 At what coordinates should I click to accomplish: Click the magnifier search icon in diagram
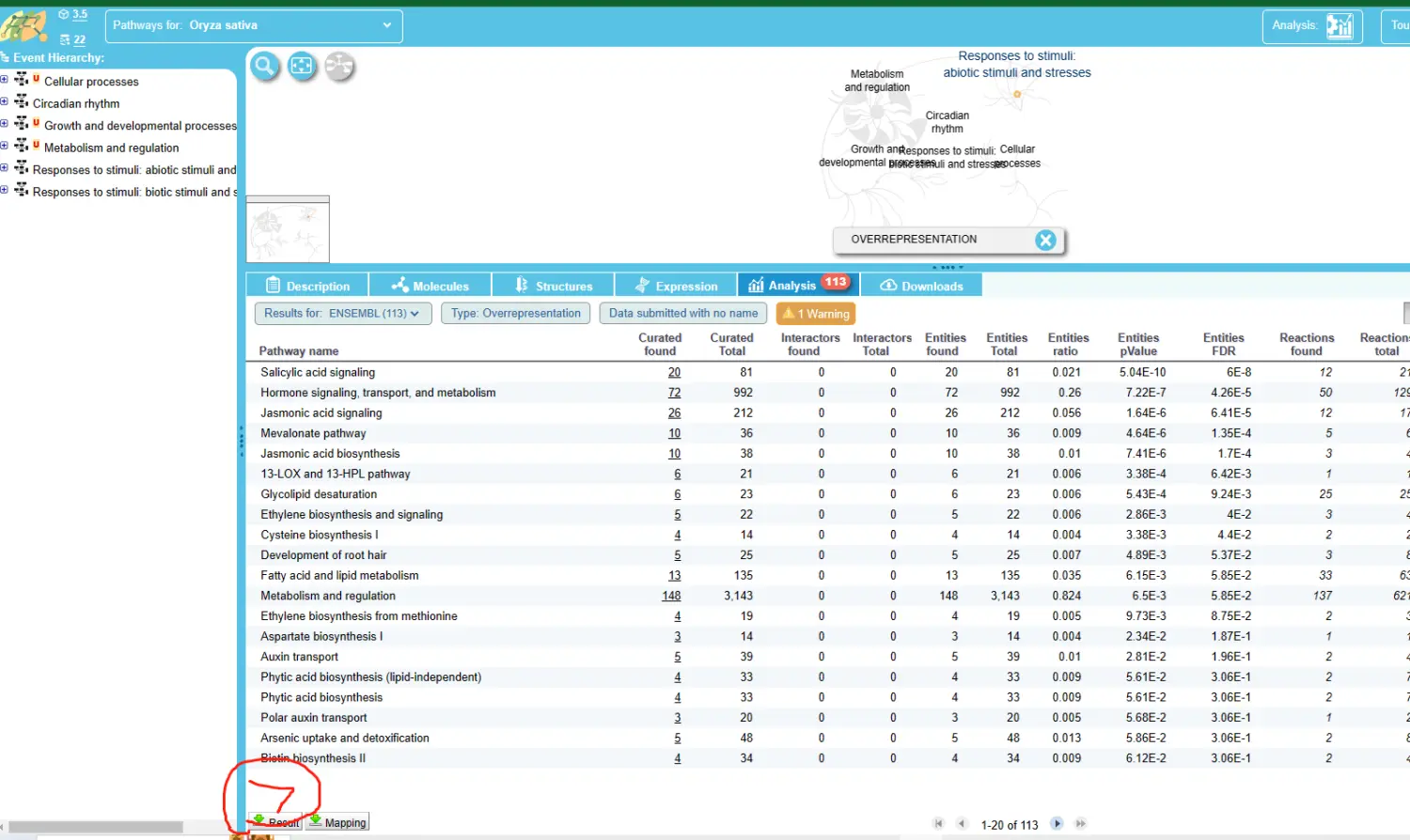264,67
